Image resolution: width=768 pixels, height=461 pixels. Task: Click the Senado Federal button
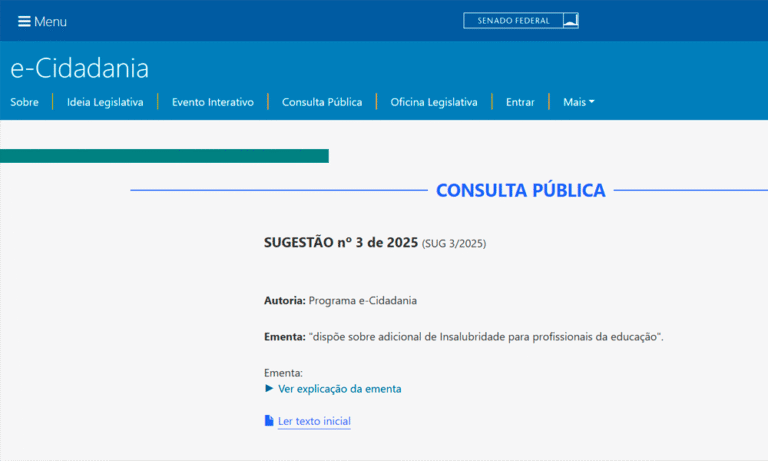(x=521, y=21)
